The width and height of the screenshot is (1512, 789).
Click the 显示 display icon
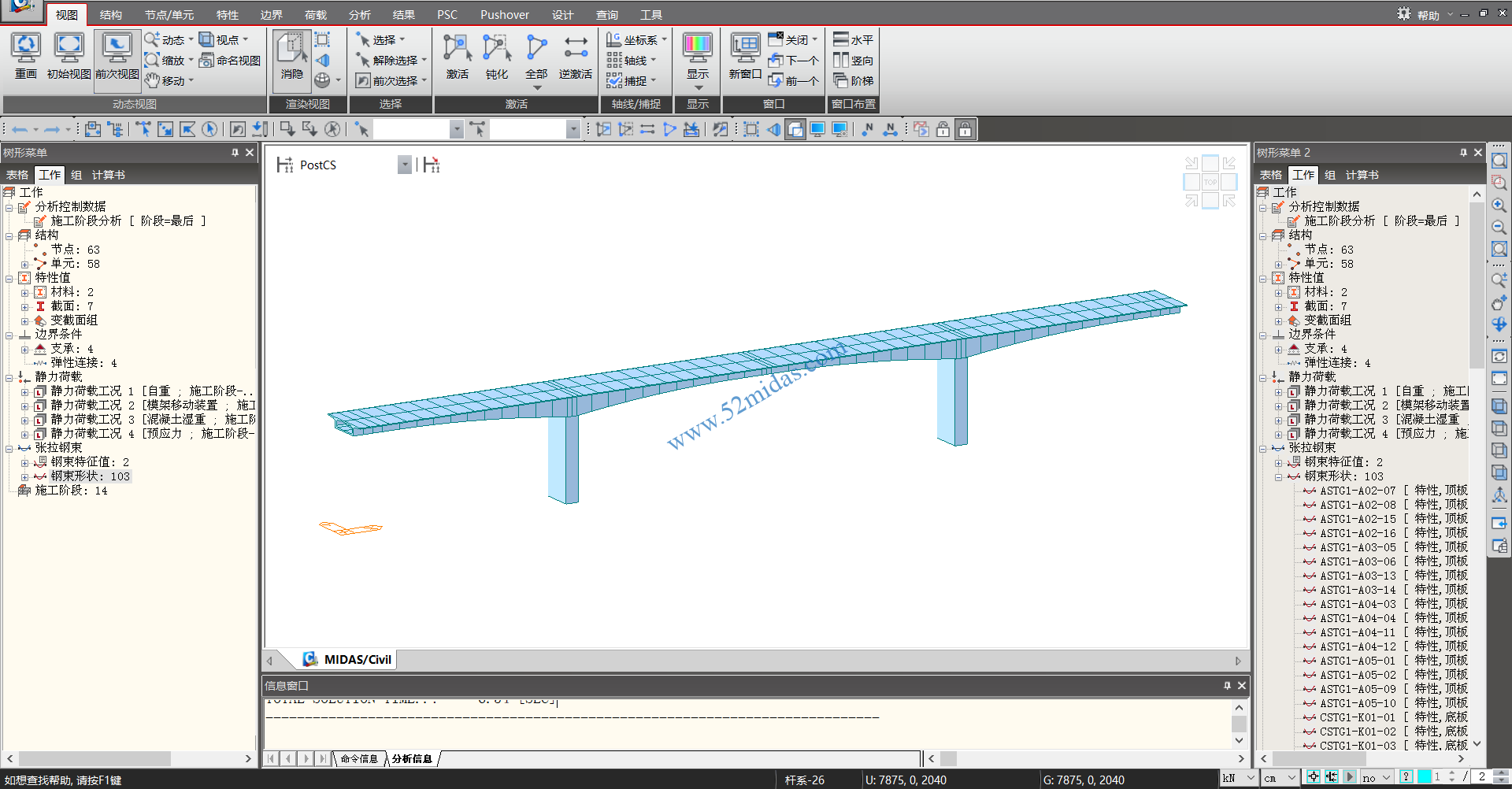[x=698, y=55]
